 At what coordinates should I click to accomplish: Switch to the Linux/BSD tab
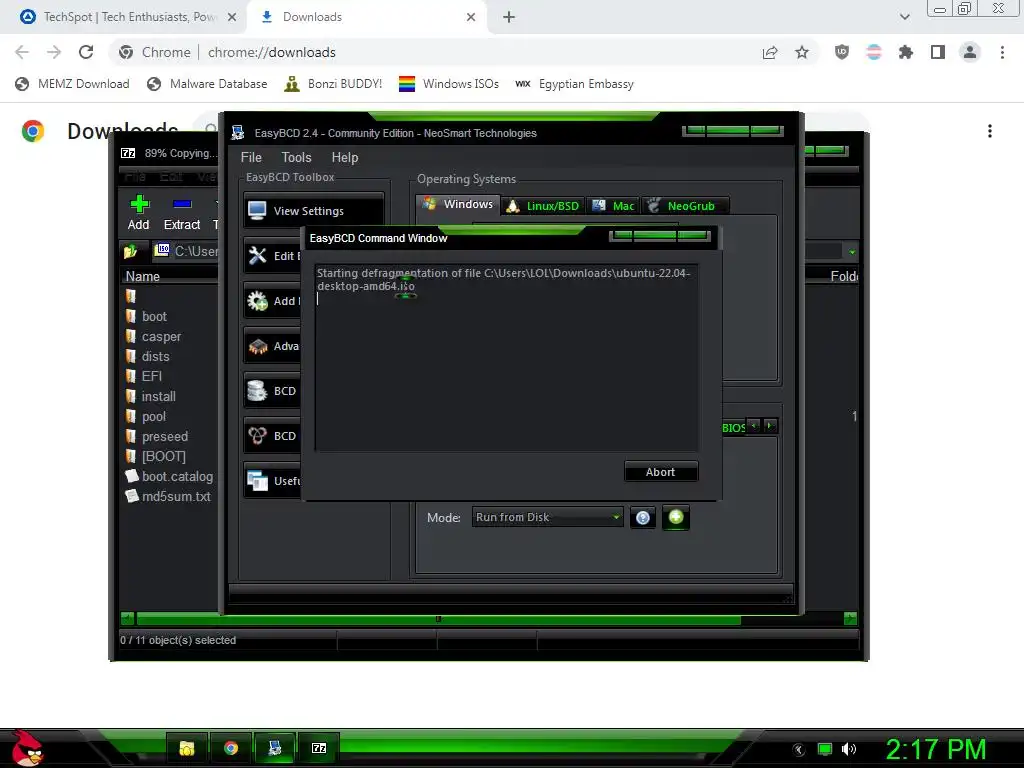pos(543,206)
